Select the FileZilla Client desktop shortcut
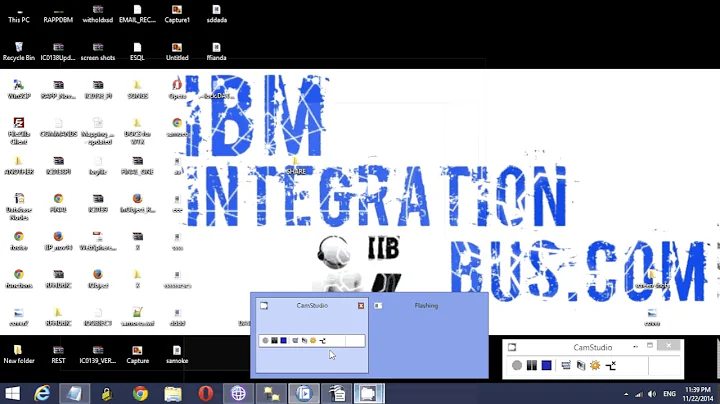 (19, 131)
